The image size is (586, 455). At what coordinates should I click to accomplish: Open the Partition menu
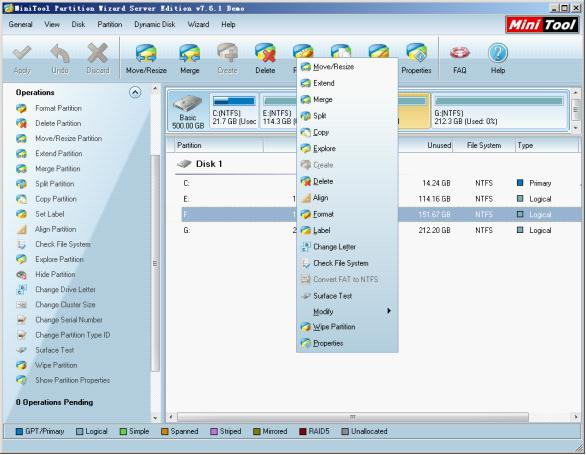(110, 25)
